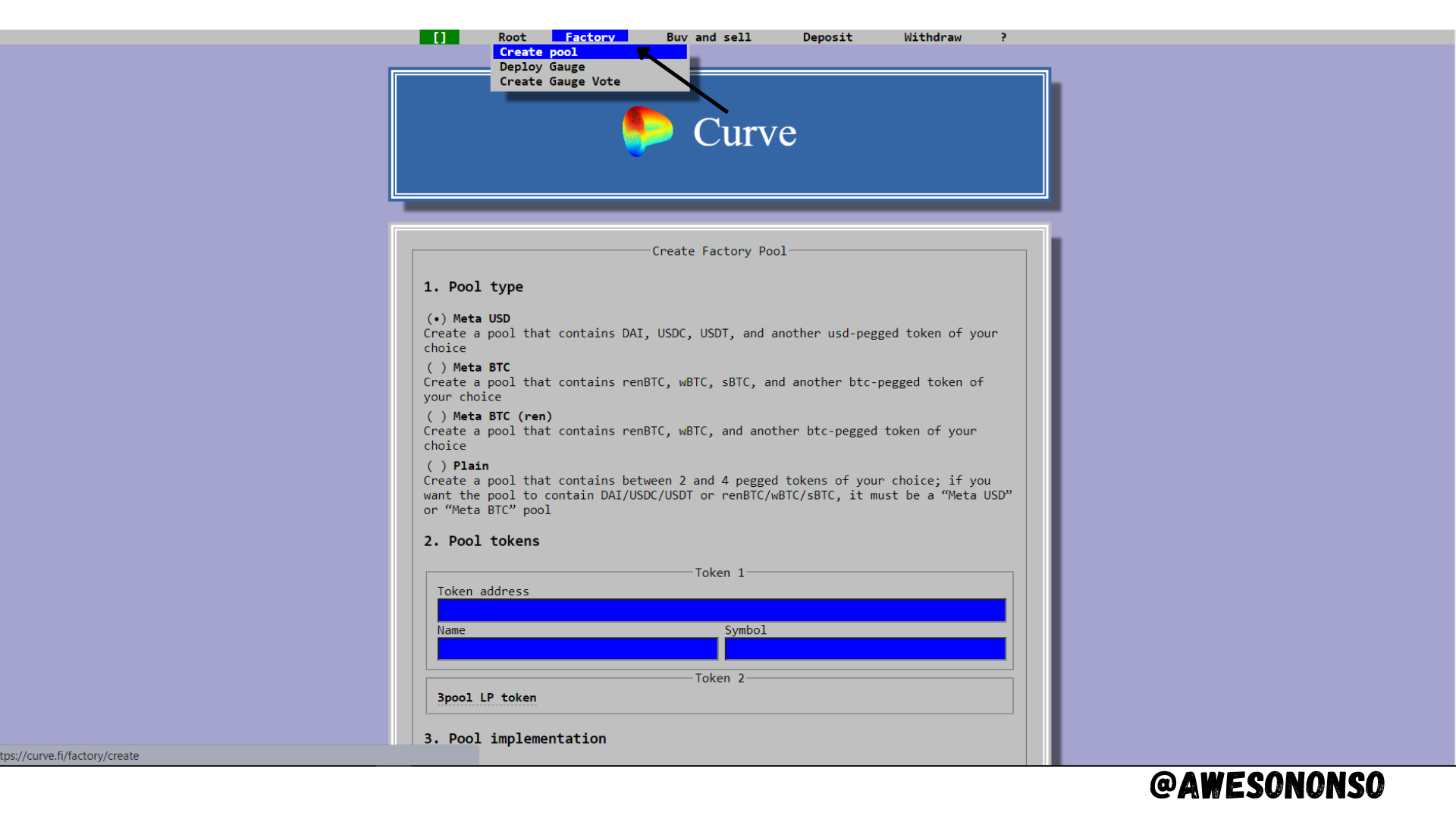Click the '2. Pool tokens' heading
This screenshot has height=819, width=1456.
click(482, 541)
